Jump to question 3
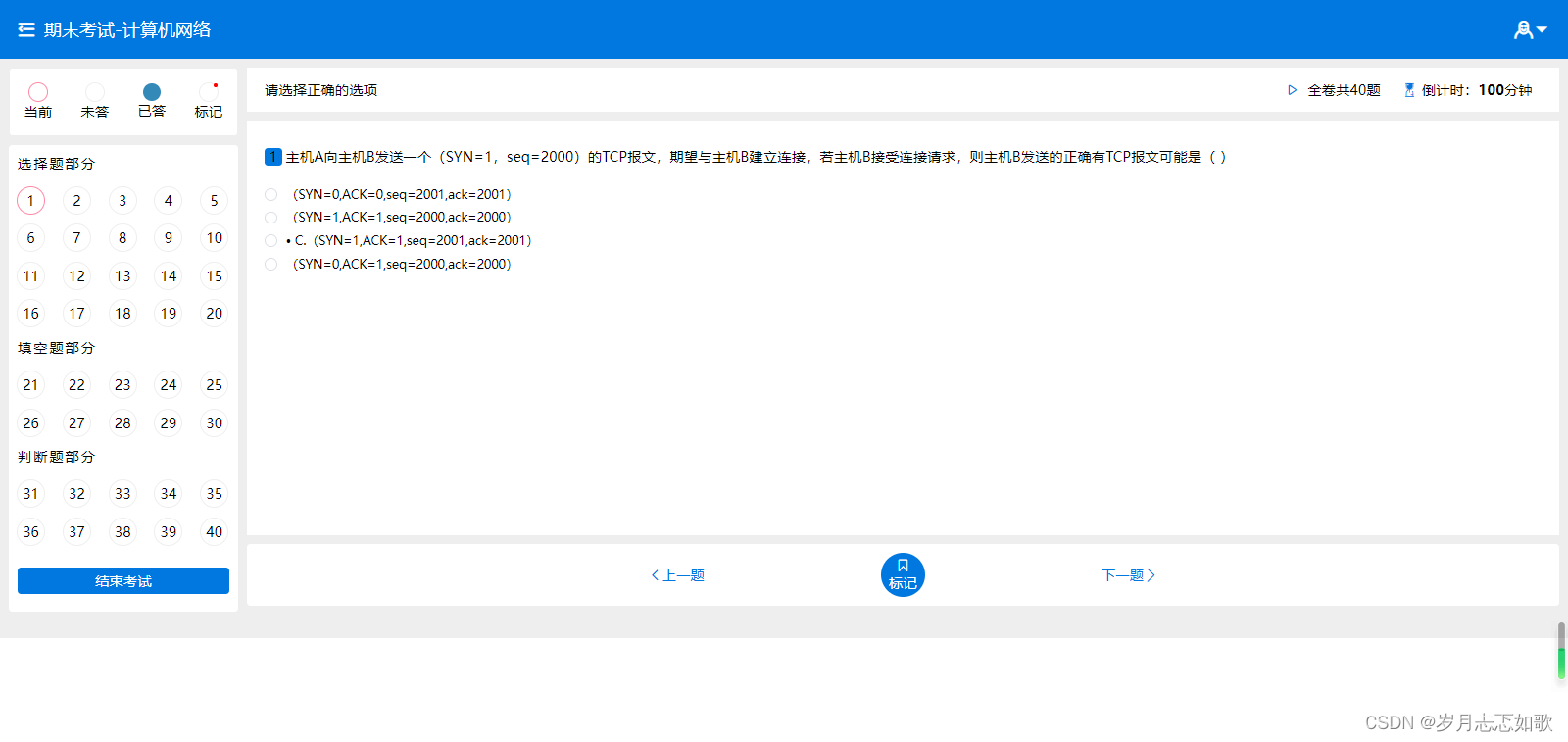Image resolution: width=1568 pixels, height=742 pixels. [122, 201]
